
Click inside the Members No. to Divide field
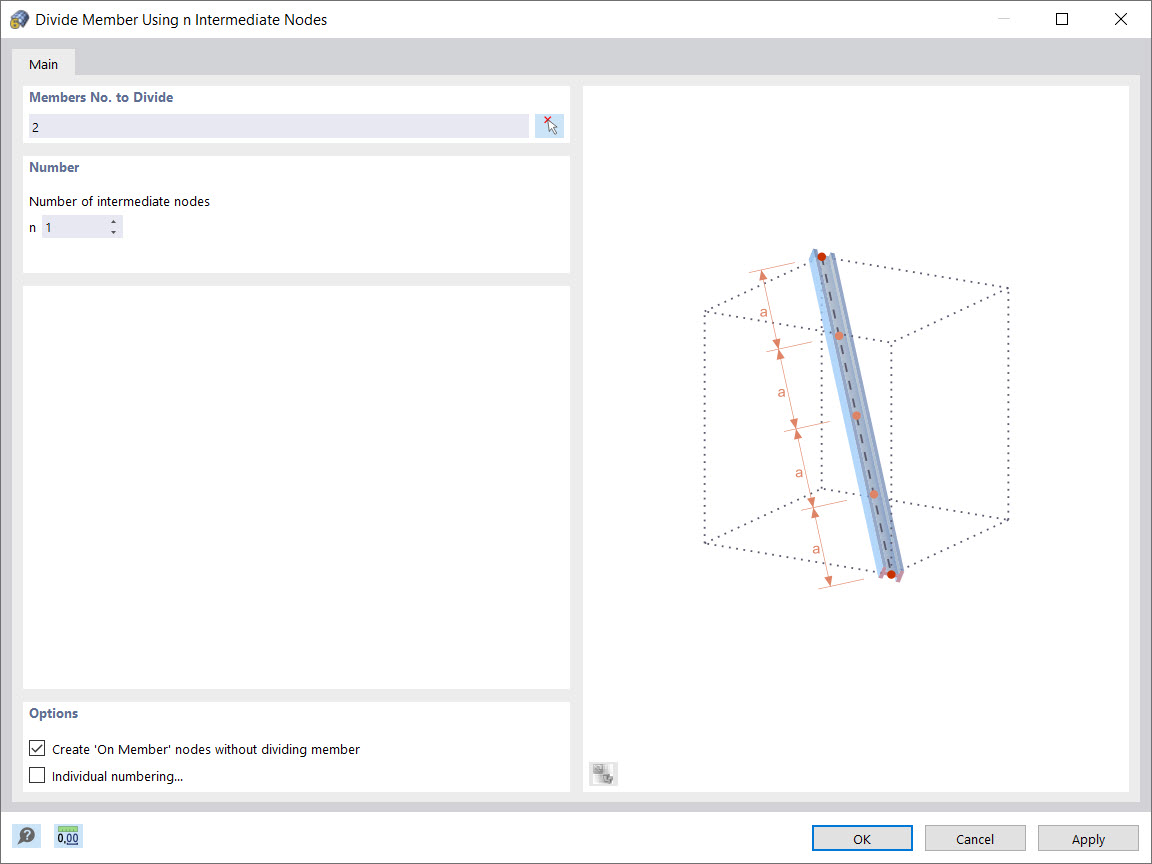[x=278, y=126]
